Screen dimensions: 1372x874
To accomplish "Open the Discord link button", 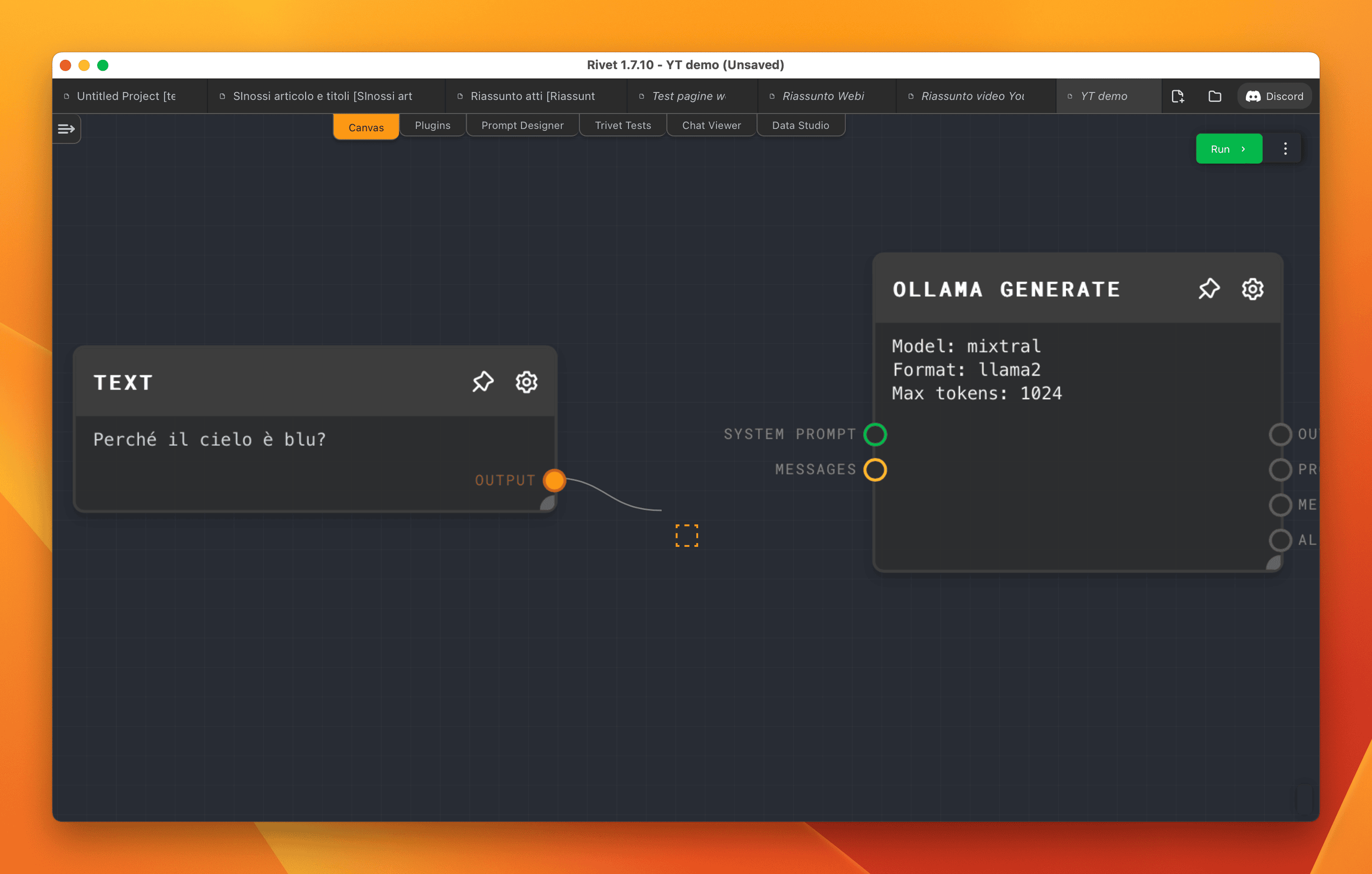I will 1274,97.
